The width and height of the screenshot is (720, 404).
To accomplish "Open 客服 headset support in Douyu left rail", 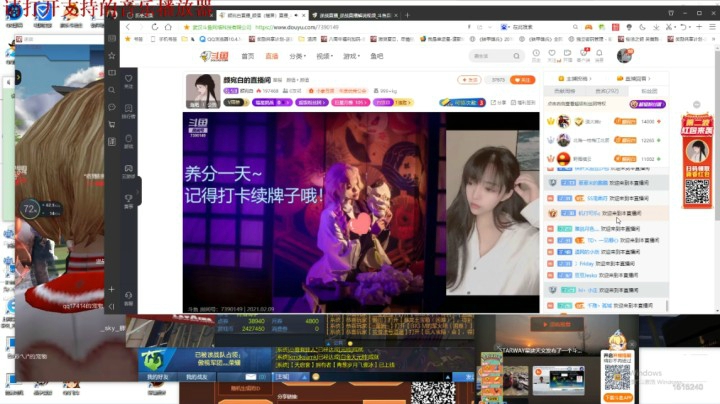I will coord(129,298).
